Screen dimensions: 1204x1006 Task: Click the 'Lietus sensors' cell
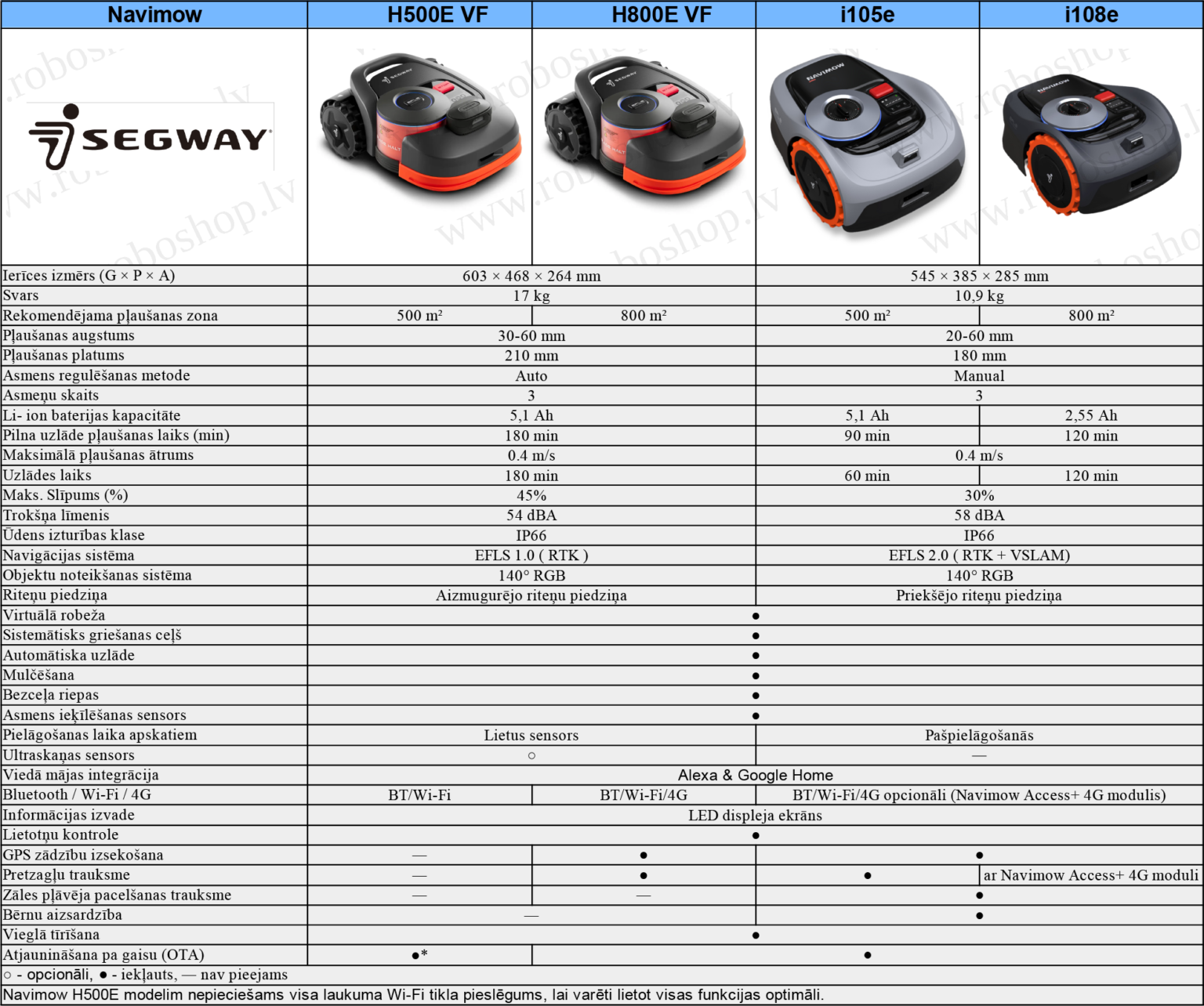point(531,735)
